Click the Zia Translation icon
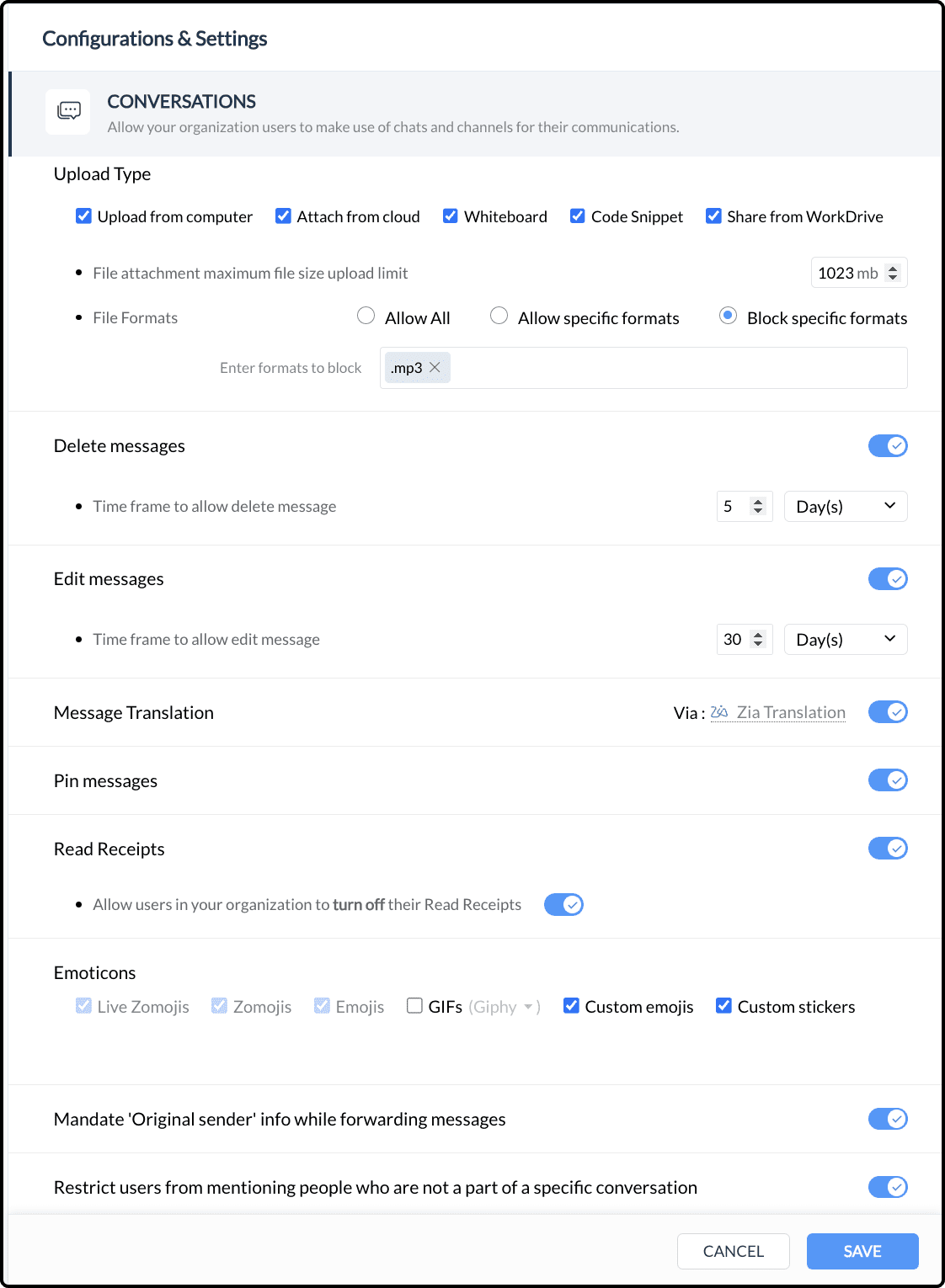 719,712
